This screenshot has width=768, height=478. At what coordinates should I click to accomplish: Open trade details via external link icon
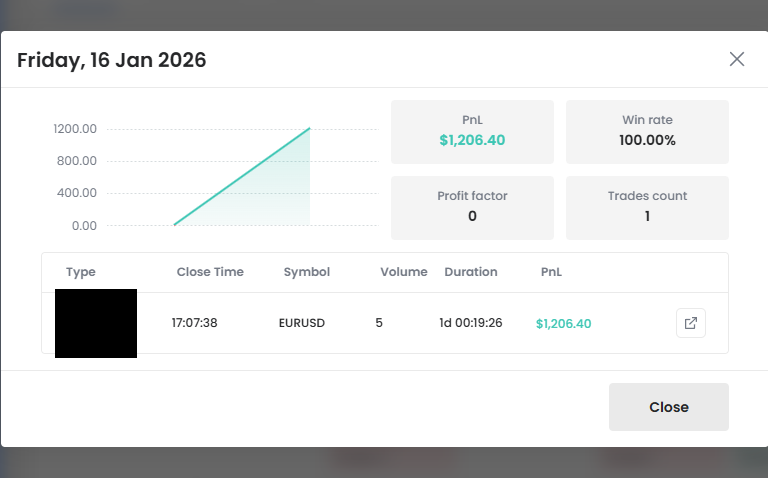coord(691,323)
